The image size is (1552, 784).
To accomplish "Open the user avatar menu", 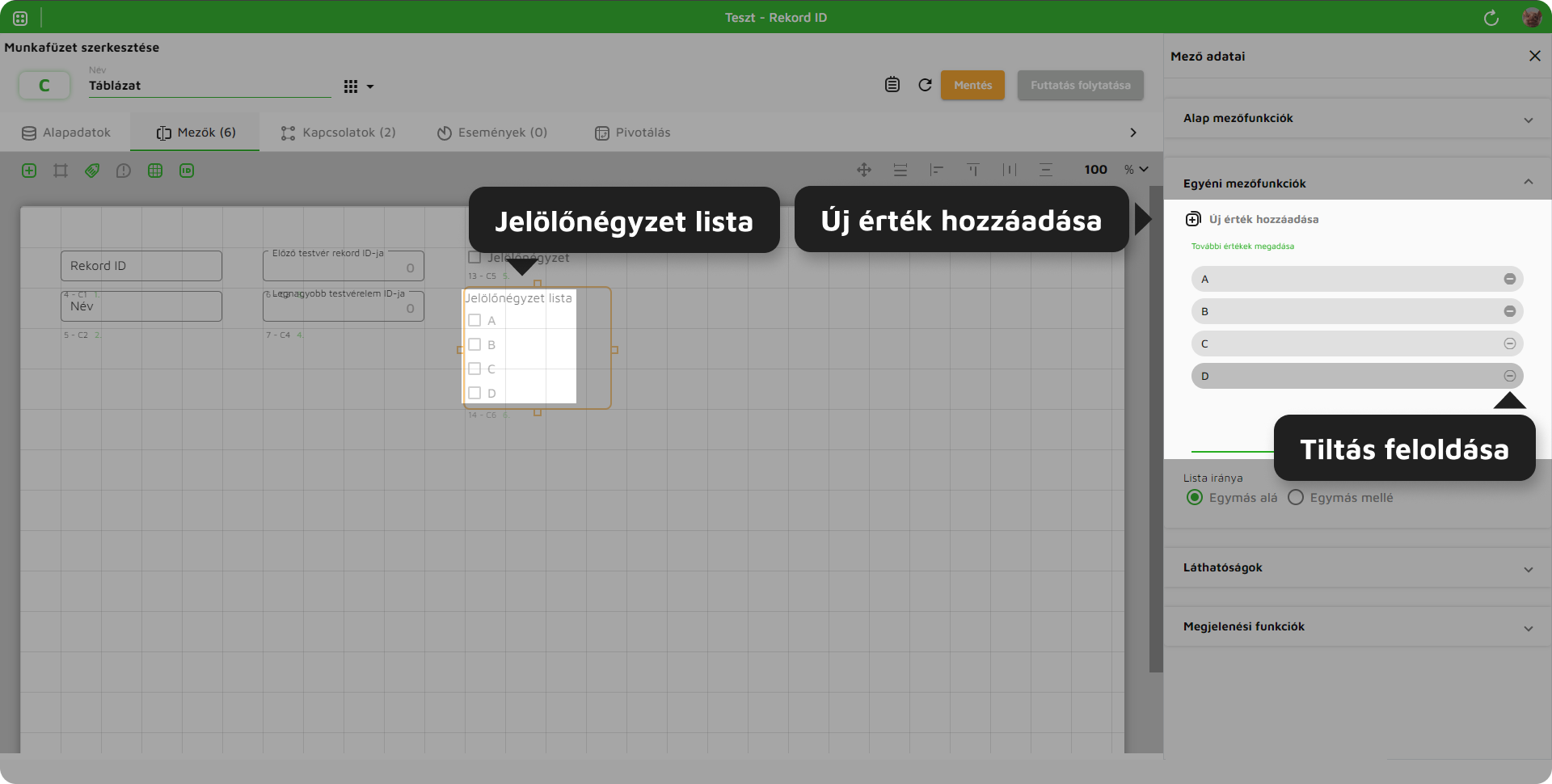I will click(1532, 18).
